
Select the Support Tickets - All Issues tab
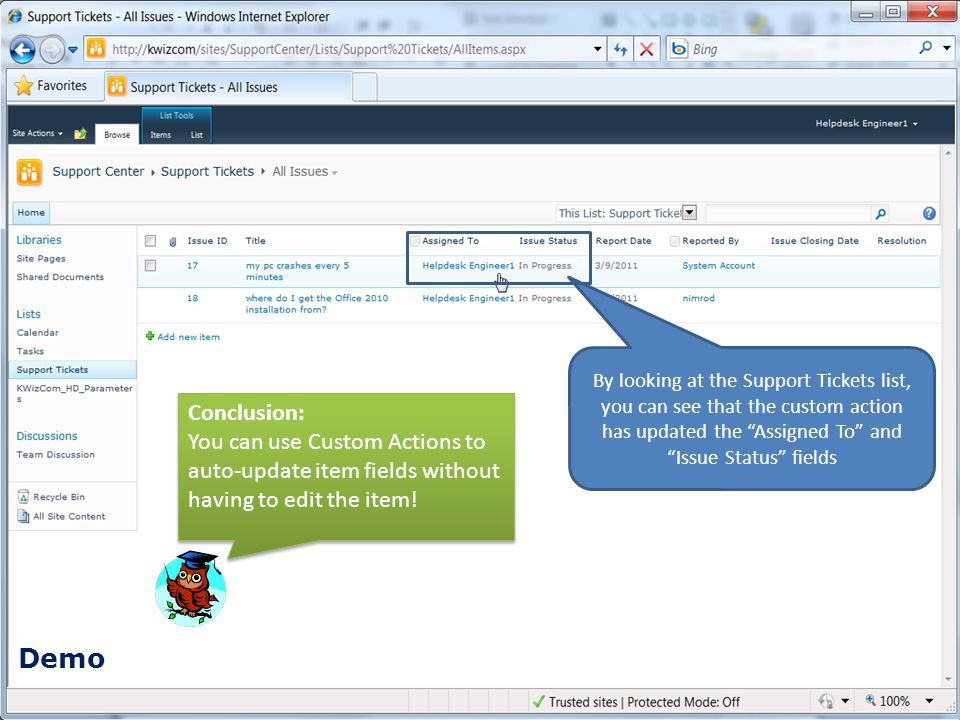pos(229,87)
